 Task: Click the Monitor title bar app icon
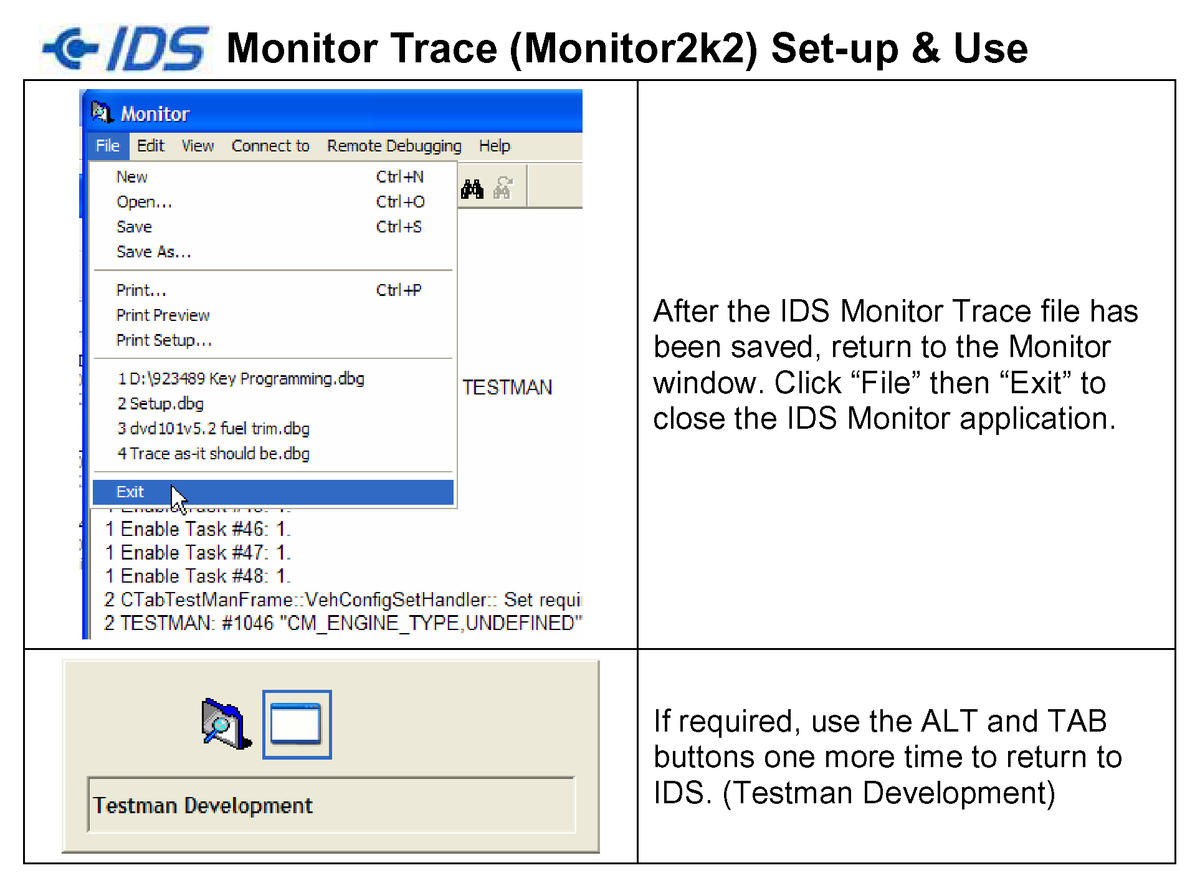click(101, 112)
